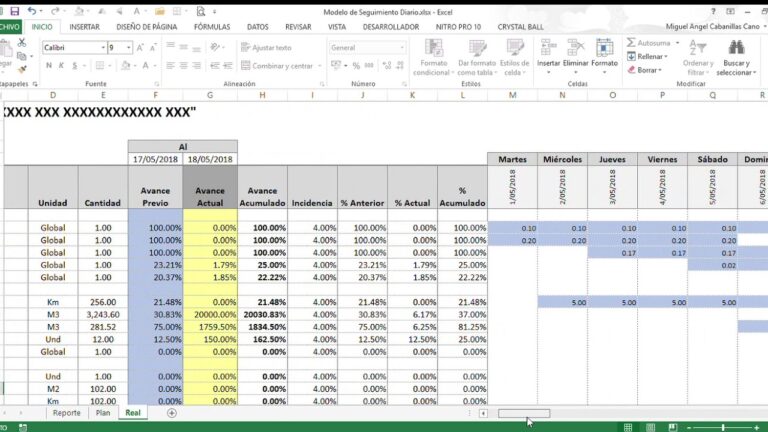
Task: Open font color dropdown
Action: pyautogui.click(x=155, y=66)
